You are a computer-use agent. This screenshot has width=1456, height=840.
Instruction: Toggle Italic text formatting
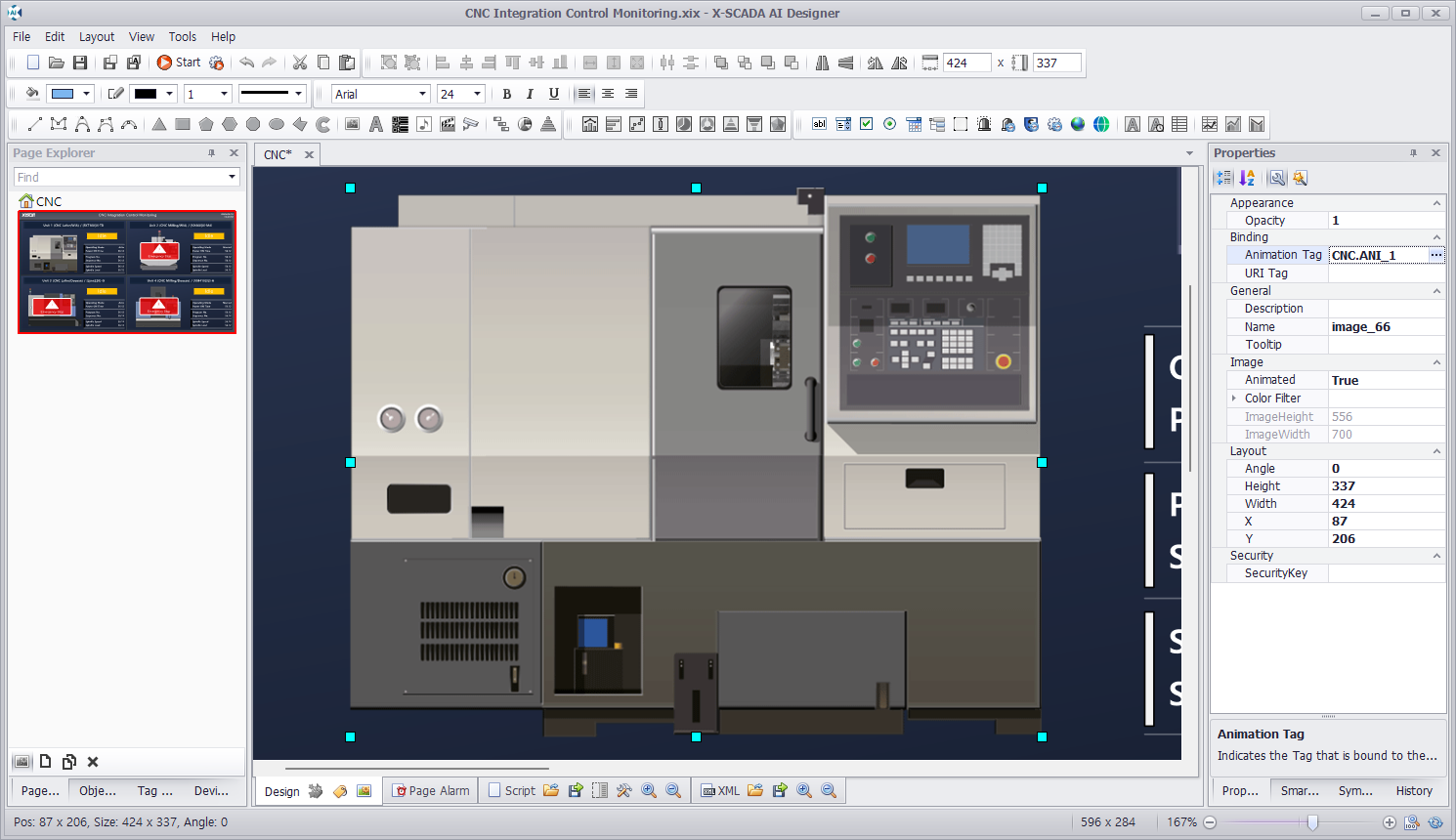[x=530, y=94]
